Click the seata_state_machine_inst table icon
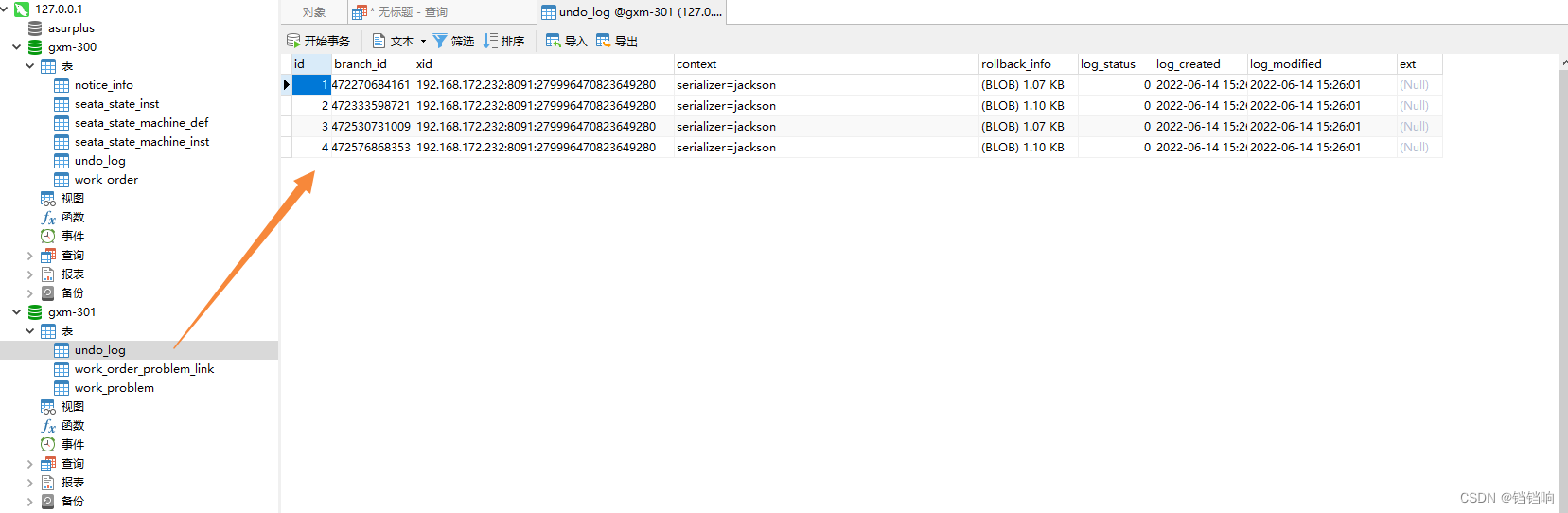Image resolution: width=1568 pixels, height=513 pixels. pos(62,142)
